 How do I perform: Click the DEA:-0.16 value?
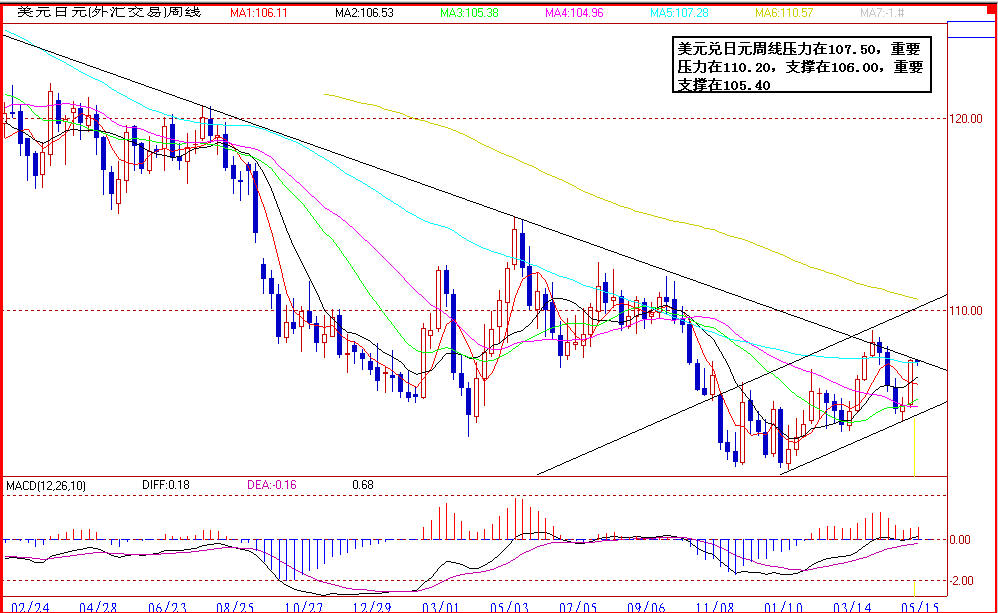(x=272, y=485)
